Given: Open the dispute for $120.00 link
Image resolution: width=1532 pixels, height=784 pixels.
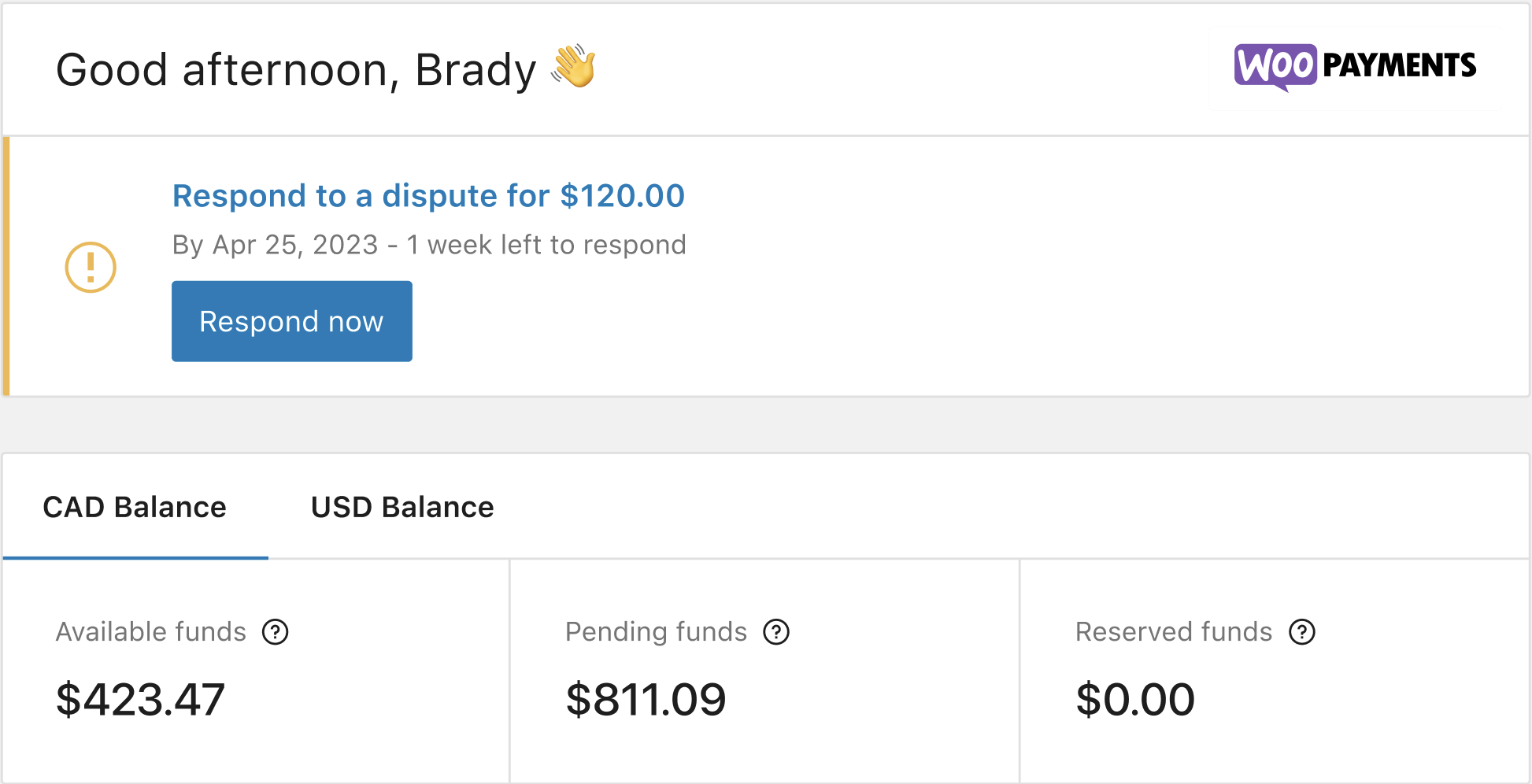Looking at the screenshot, I should [428, 196].
